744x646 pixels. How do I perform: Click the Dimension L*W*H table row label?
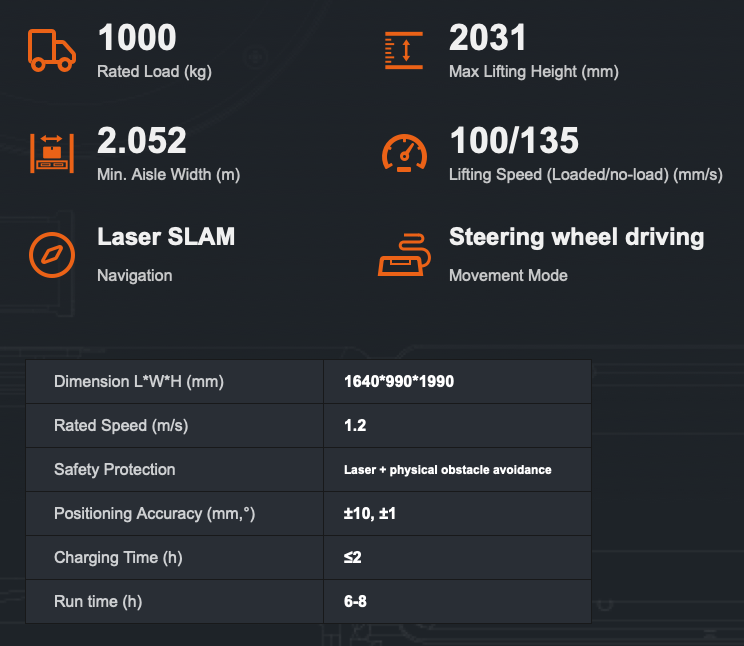139,382
